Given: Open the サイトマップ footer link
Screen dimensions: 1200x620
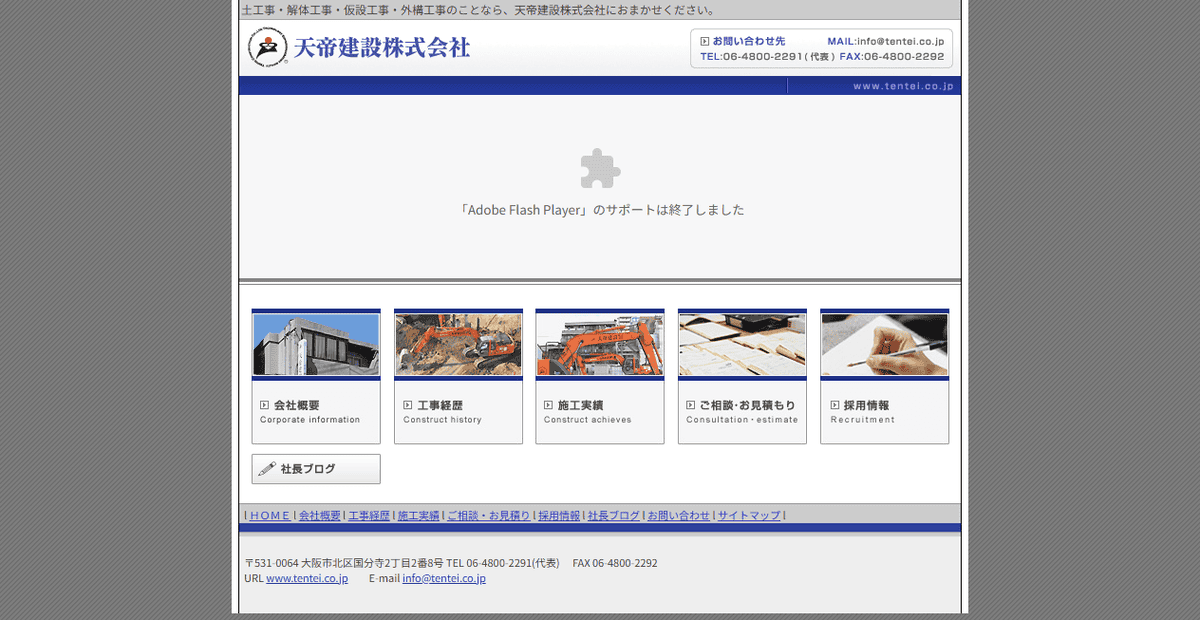Looking at the screenshot, I should pyautogui.click(x=748, y=515).
